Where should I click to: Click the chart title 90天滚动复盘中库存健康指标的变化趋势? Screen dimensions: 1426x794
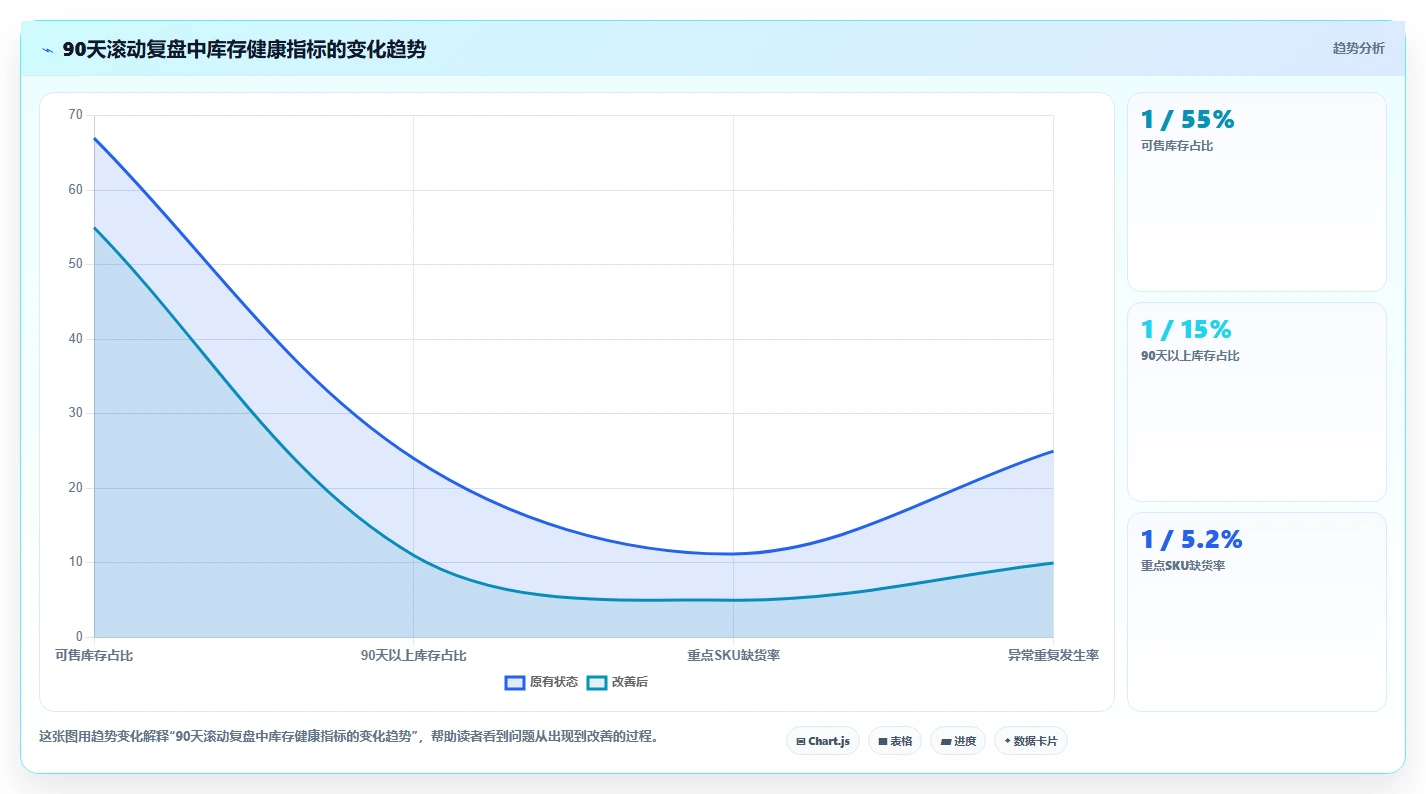coord(244,49)
